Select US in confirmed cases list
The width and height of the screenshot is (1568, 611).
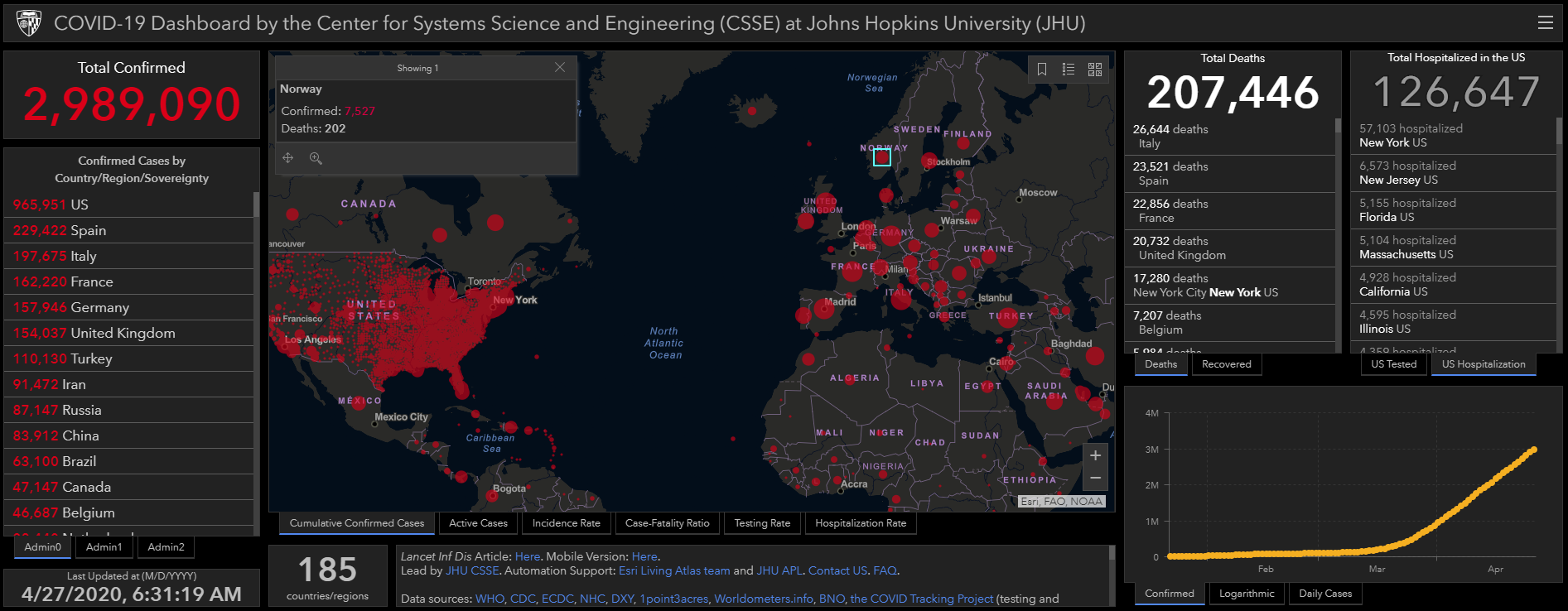(128, 204)
